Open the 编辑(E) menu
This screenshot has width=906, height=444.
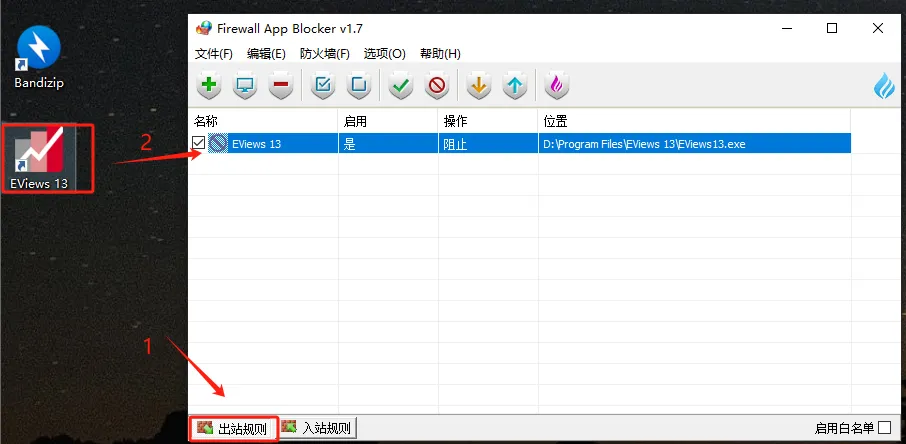[x=266, y=54]
